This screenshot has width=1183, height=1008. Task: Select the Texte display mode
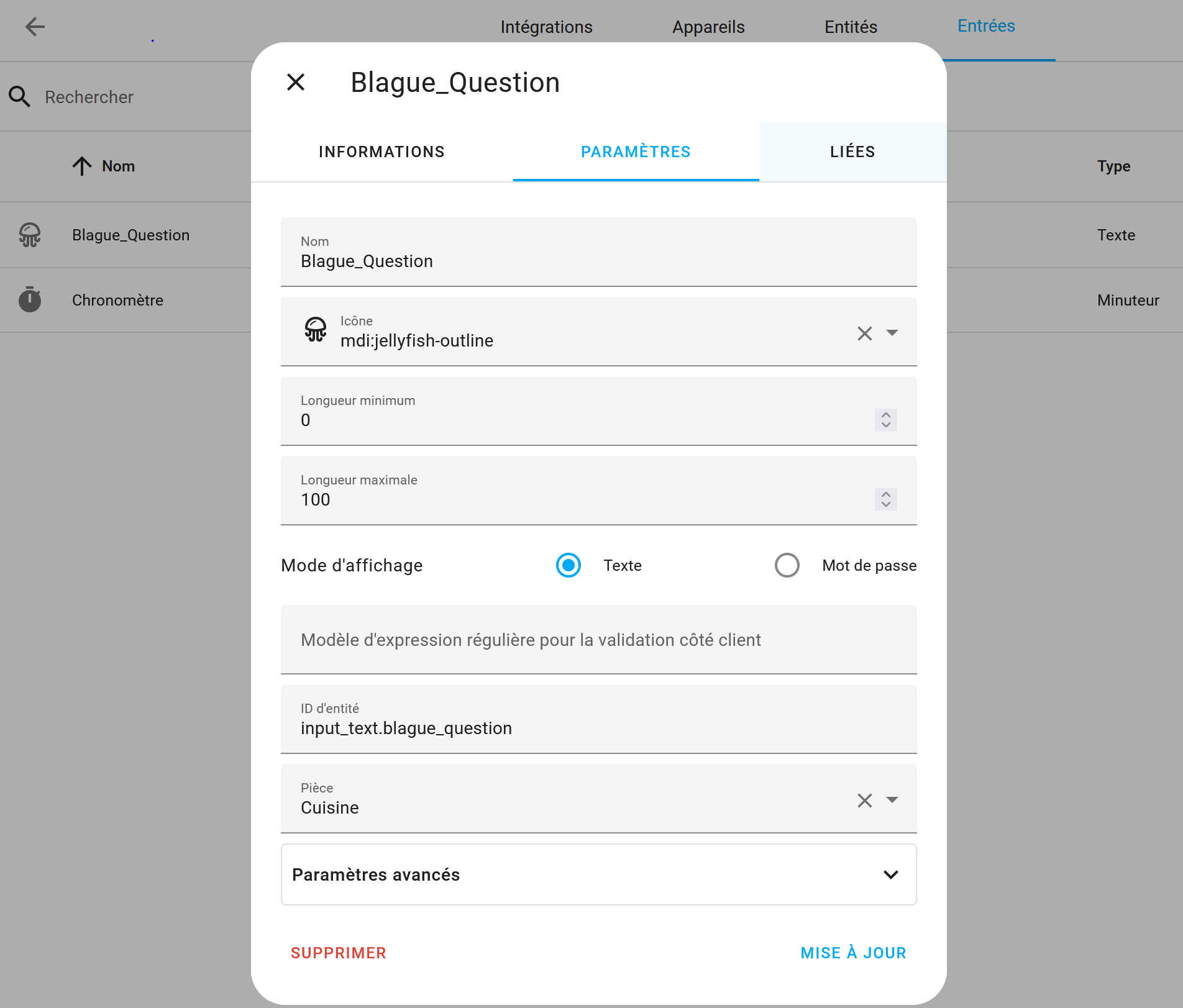click(x=569, y=565)
